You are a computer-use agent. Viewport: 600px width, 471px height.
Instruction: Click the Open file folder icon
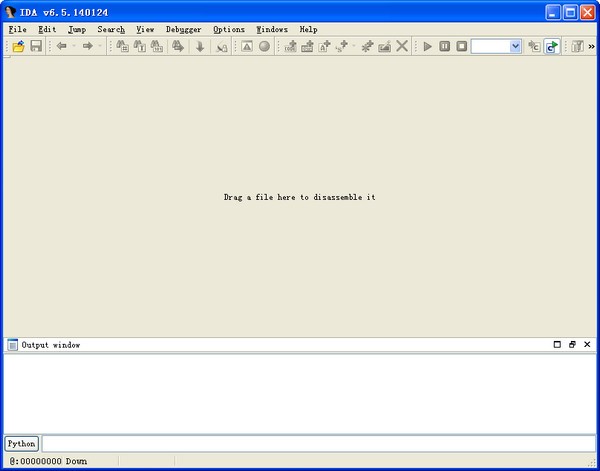pos(18,47)
